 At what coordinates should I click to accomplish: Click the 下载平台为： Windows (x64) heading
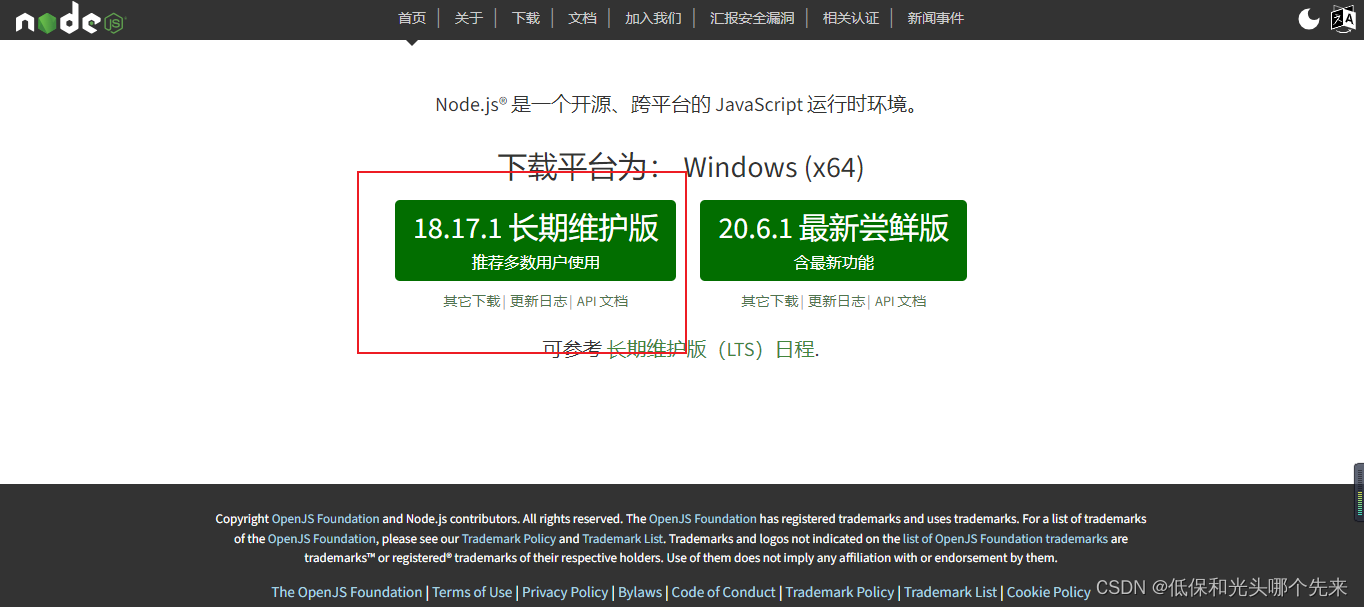click(681, 167)
